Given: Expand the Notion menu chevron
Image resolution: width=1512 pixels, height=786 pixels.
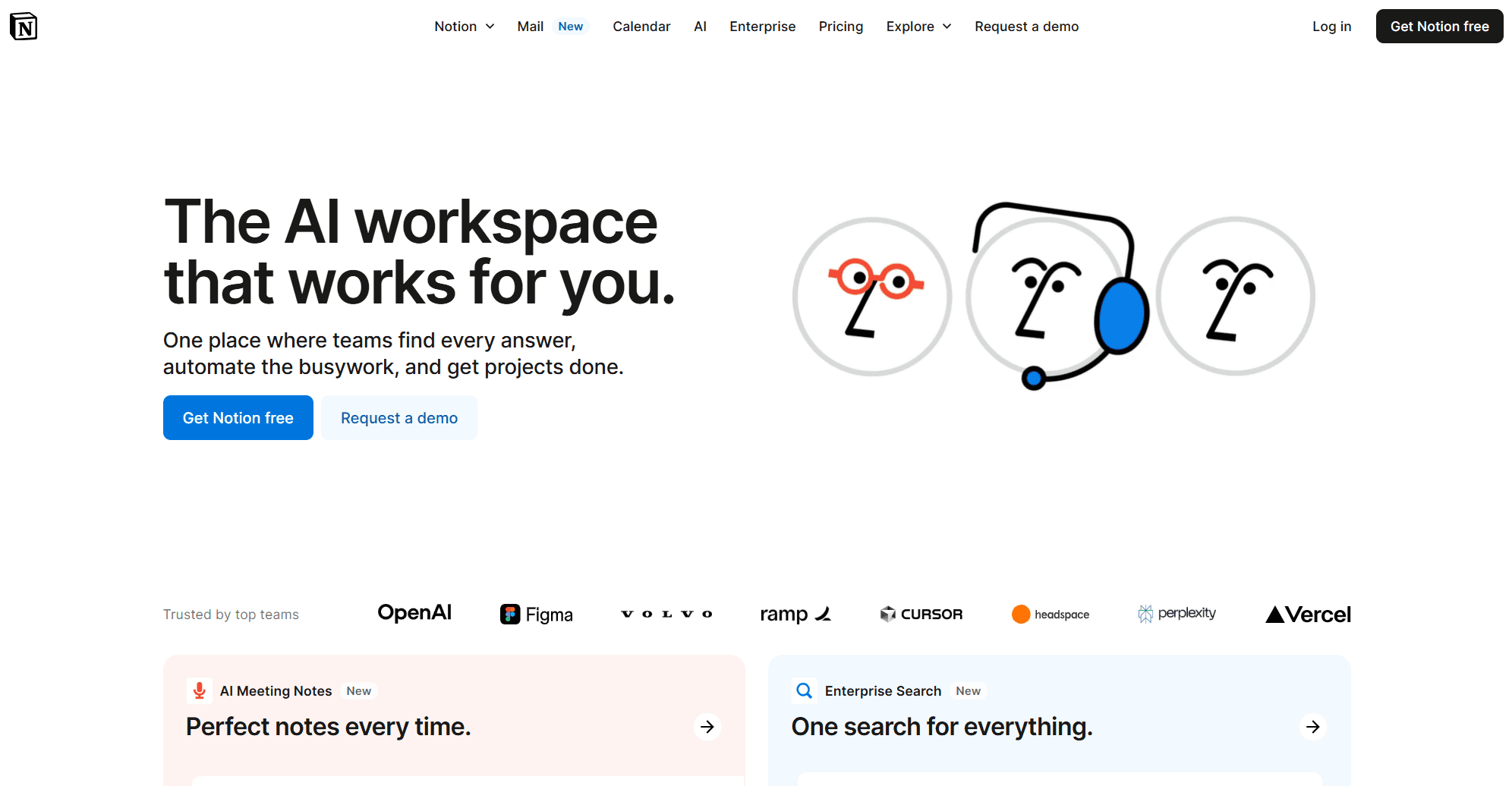Looking at the screenshot, I should (490, 27).
